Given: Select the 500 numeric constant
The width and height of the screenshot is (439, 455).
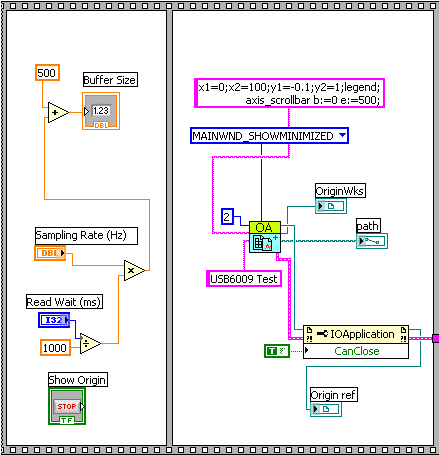Looking at the screenshot, I should point(47,73).
